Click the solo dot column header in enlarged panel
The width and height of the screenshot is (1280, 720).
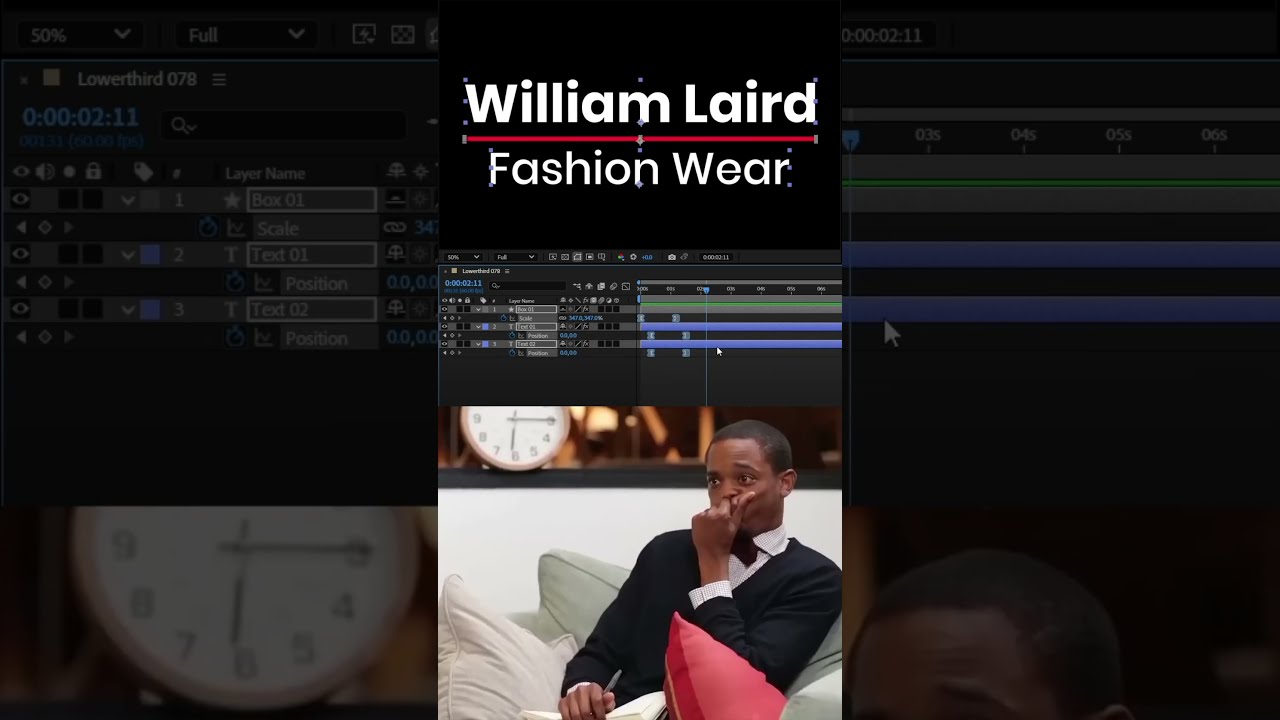(69, 173)
